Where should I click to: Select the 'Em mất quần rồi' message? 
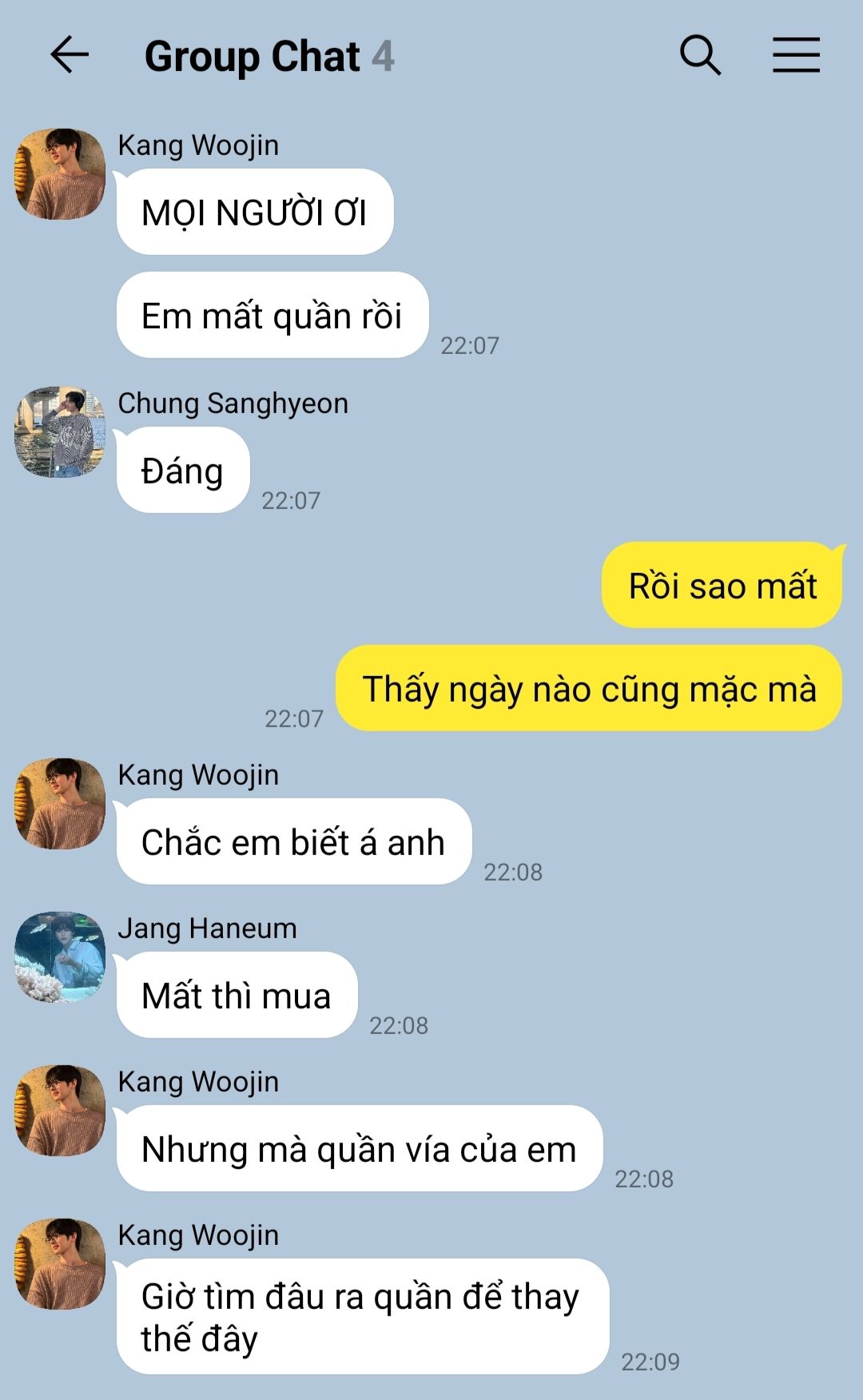pos(272,315)
